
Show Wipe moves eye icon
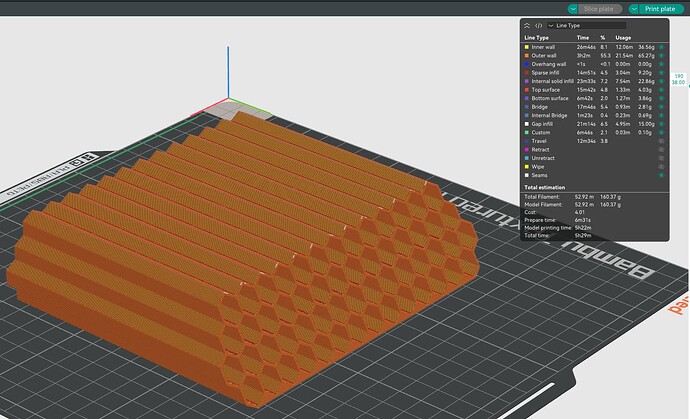(x=661, y=167)
